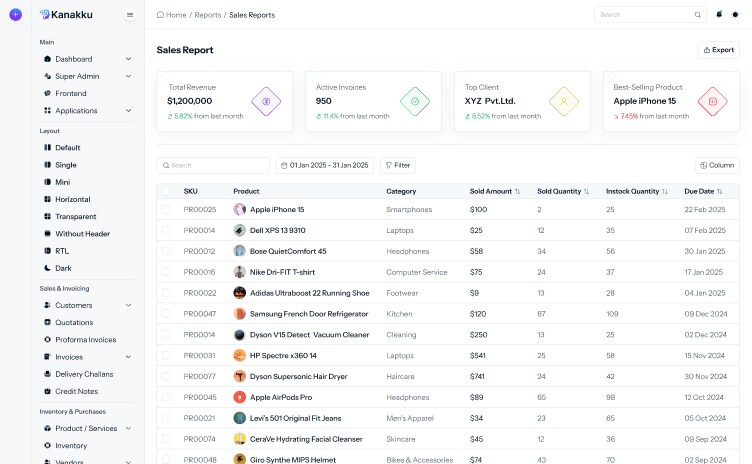Open the date range picker 01 Jan 2025
Screen dimensions: 752x464
point(324,165)
